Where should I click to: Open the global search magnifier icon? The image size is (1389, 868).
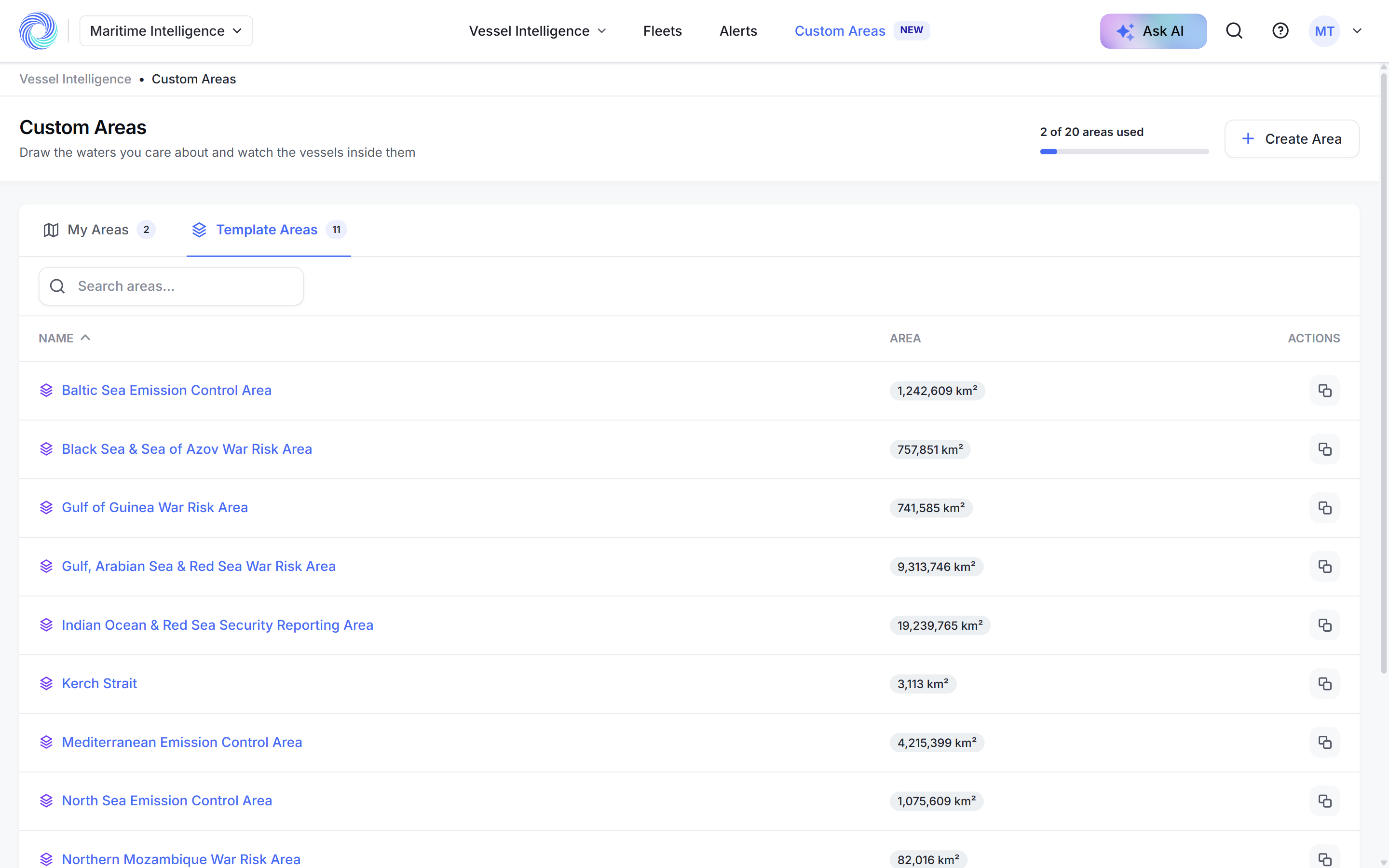[1234, 31]
